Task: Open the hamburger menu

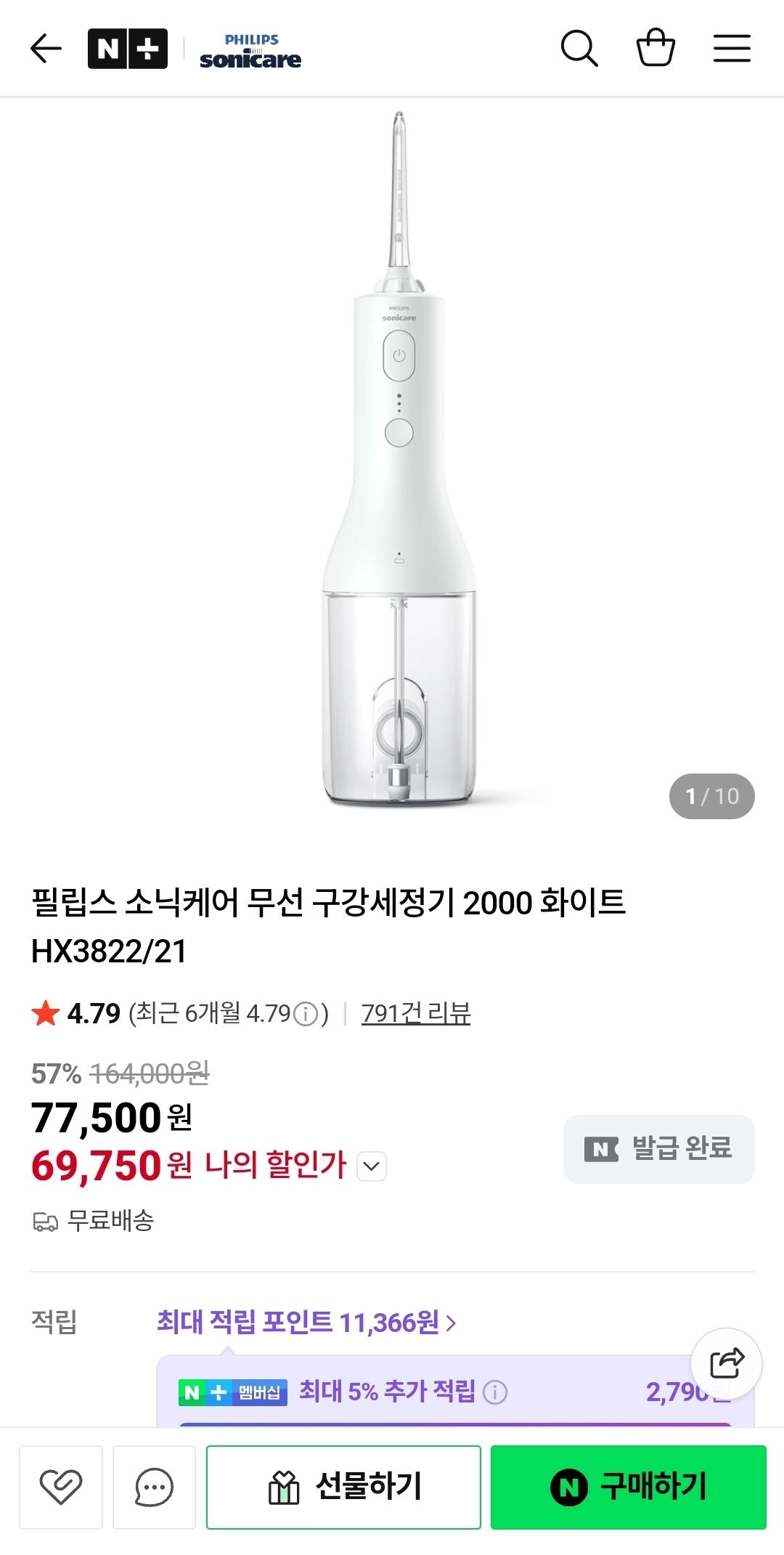Action: [731, 49]
